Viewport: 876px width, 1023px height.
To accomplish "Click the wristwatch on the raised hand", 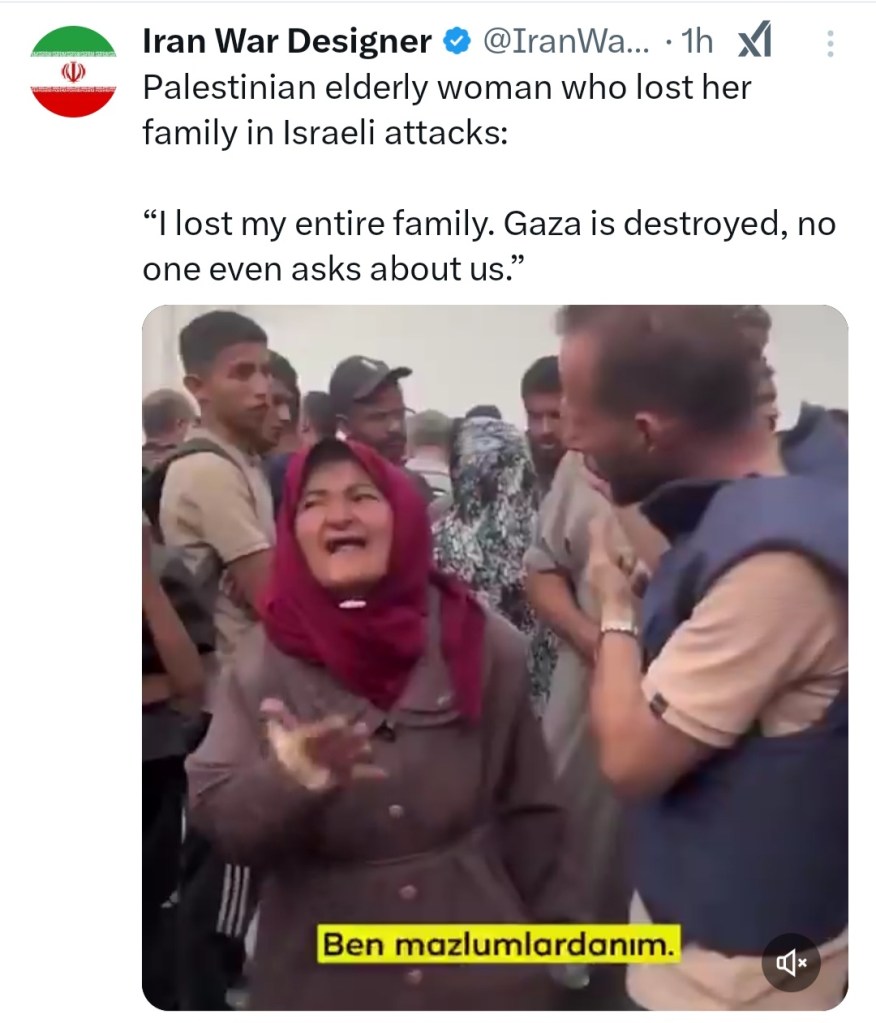I will 618,630.
